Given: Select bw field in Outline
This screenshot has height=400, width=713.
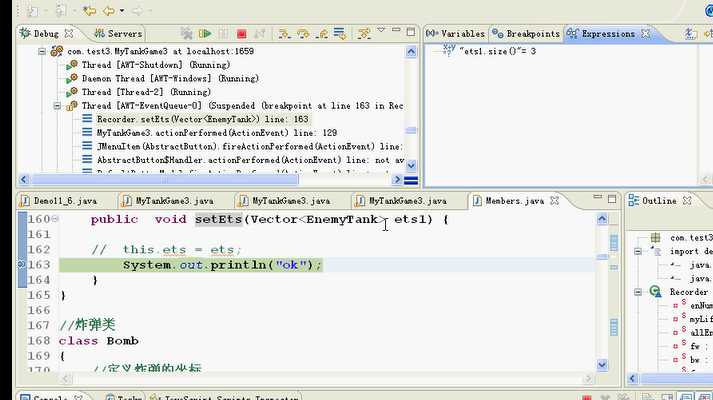Looking at the screenshot, I should 691,360.
